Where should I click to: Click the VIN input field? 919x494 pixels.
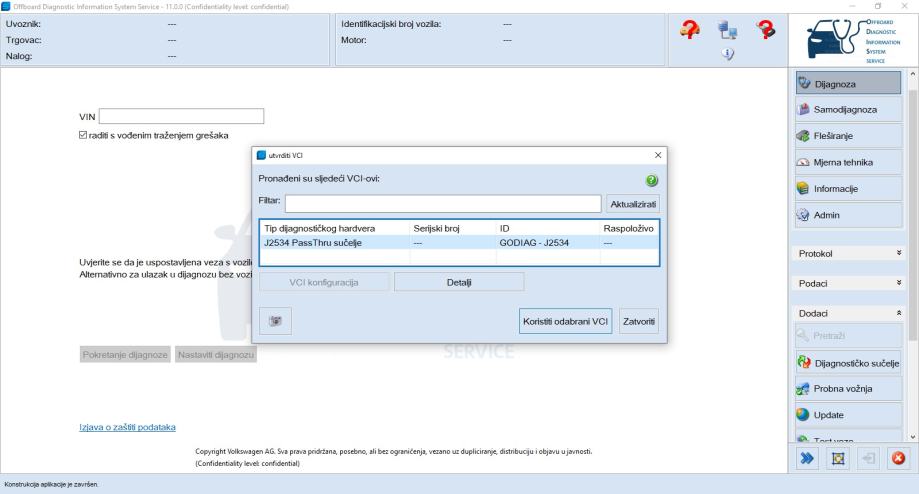coord(181,116)
